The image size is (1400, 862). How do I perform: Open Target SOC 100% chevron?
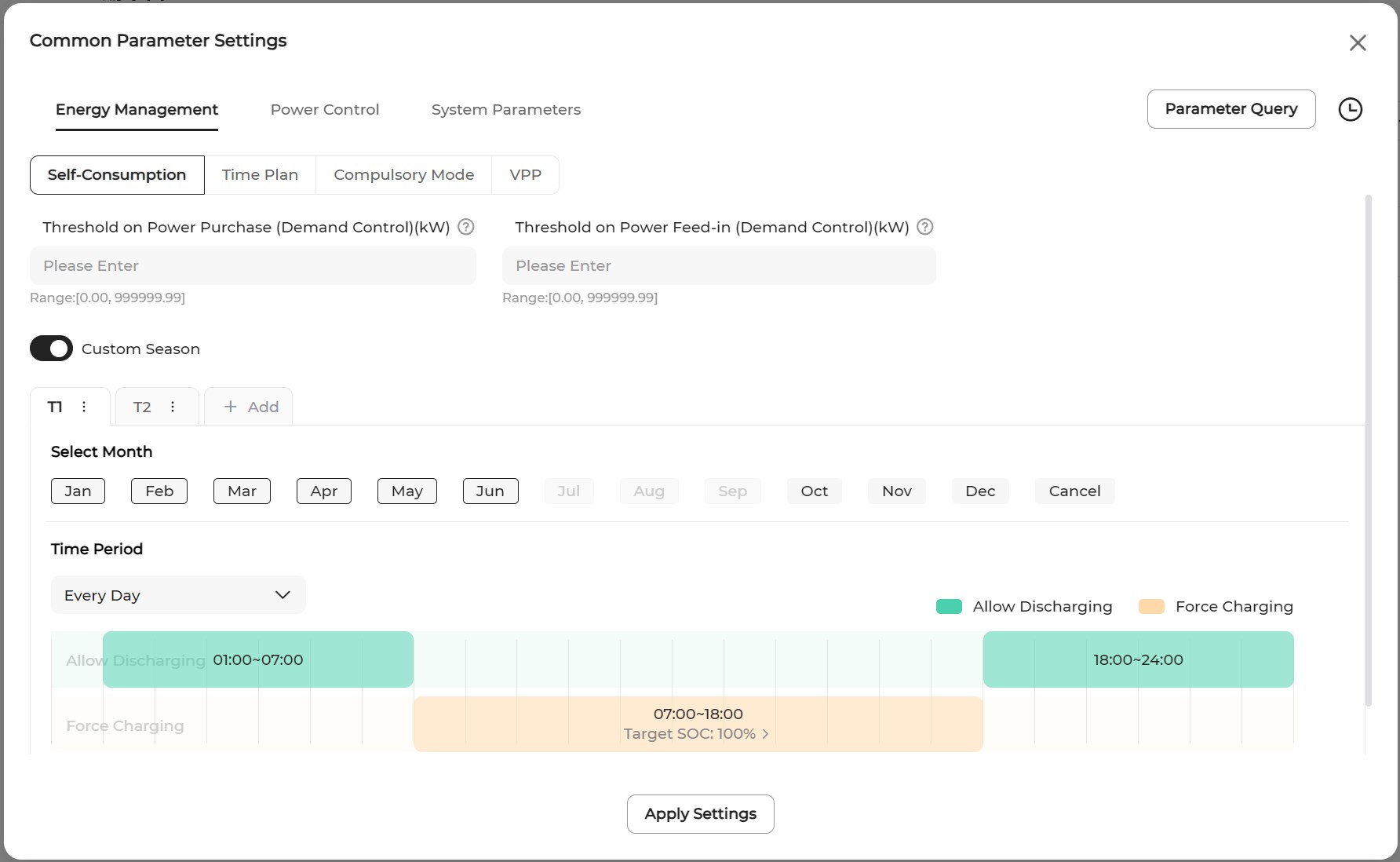click(x=765, y=734)
